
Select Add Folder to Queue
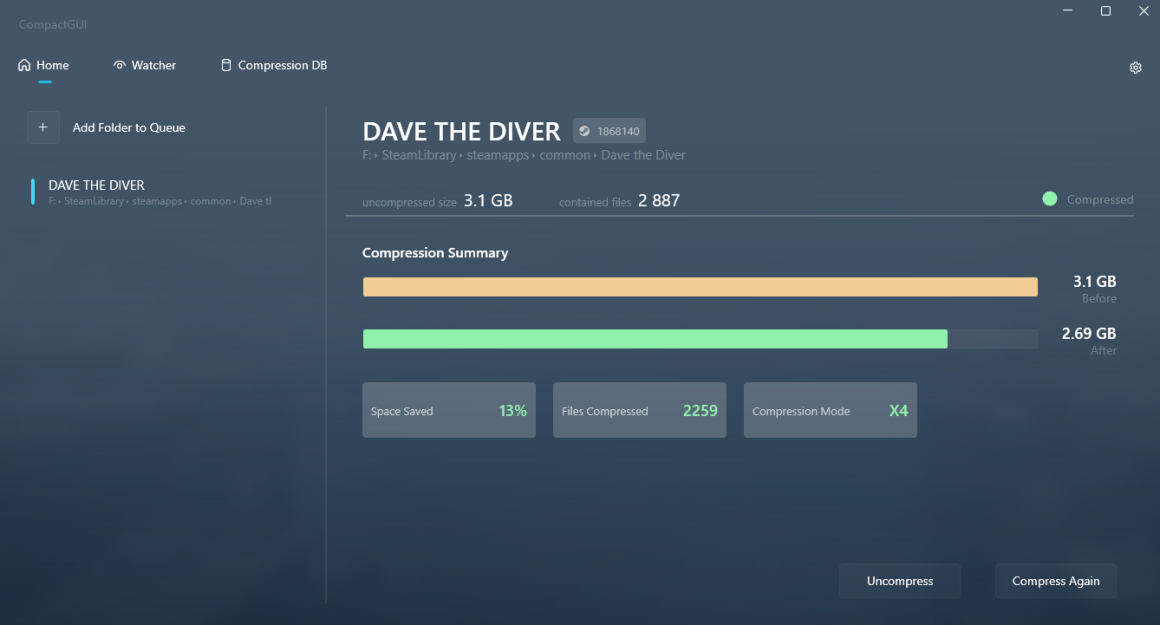click(128, 128)
